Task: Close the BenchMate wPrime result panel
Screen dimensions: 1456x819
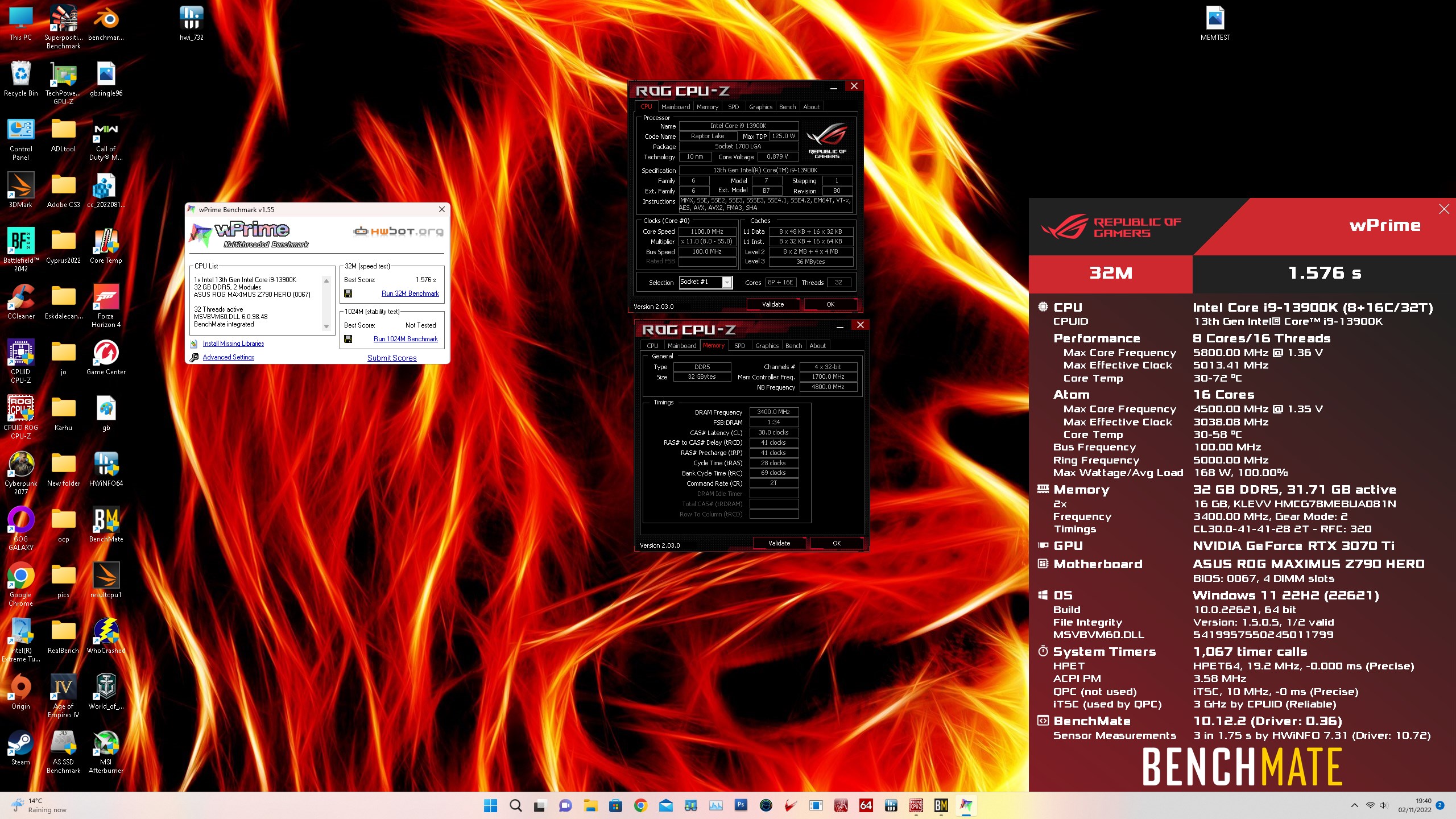Action: (x=1443, y=209)
